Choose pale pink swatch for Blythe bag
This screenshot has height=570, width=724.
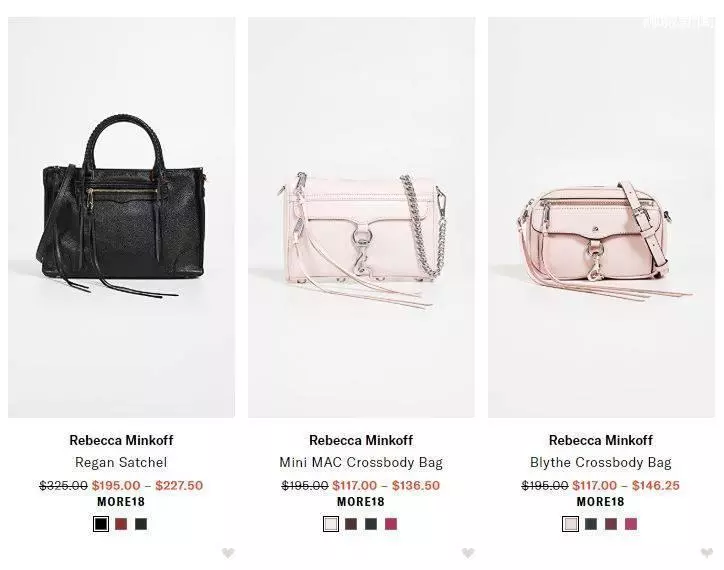coord(570,524)
